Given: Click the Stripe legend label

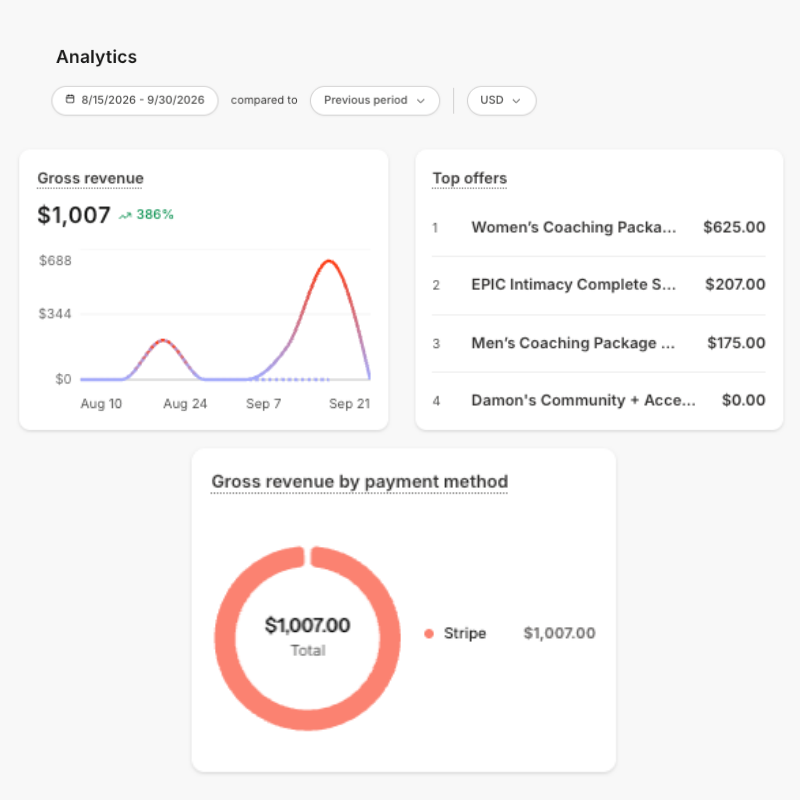Looking at the screenshot, I should [465, 634].
